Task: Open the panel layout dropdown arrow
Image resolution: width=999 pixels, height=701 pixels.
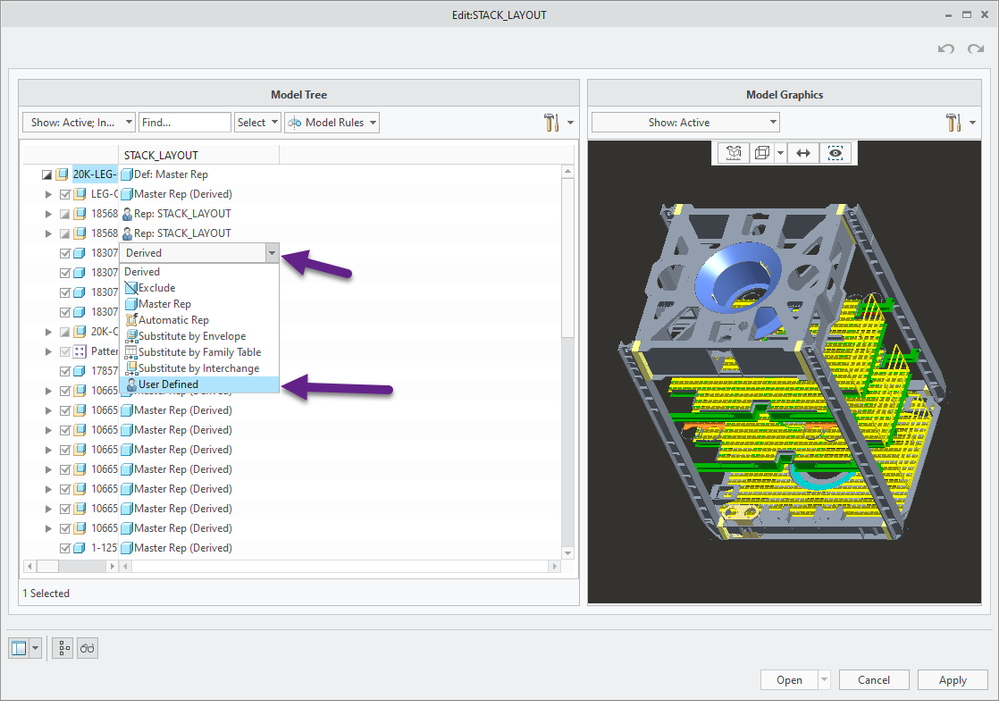Action: point(36,648)
